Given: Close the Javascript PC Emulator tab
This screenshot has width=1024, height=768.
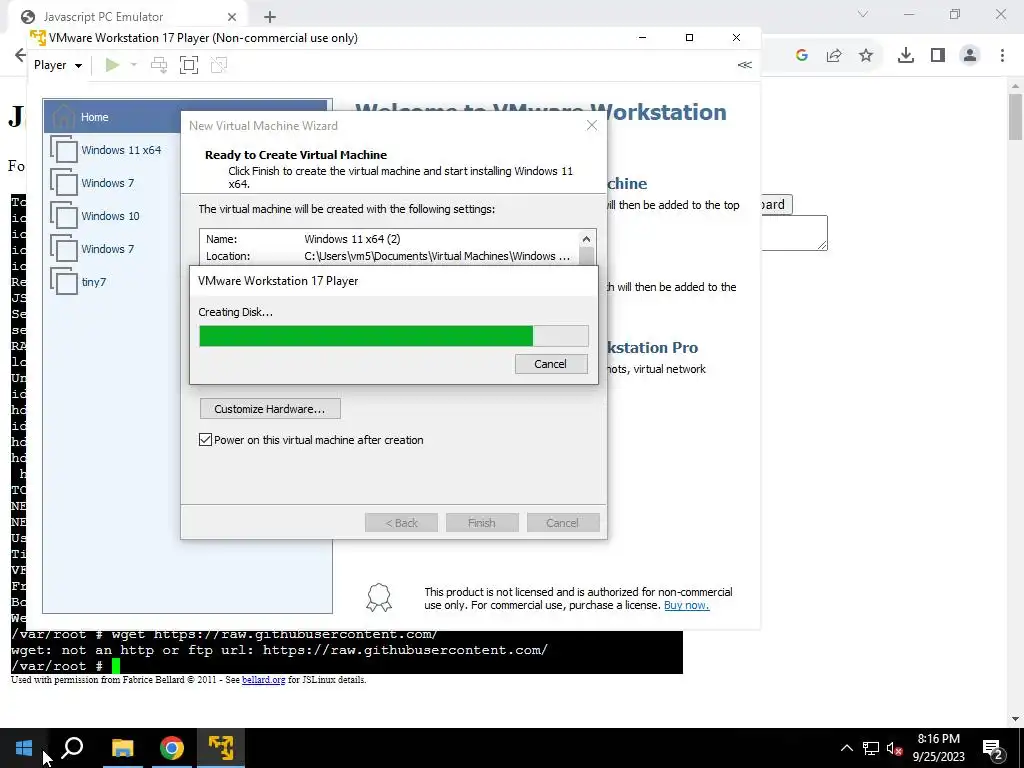Looking at the screenshot, I should pyautogui.click(x=232, y=17).
